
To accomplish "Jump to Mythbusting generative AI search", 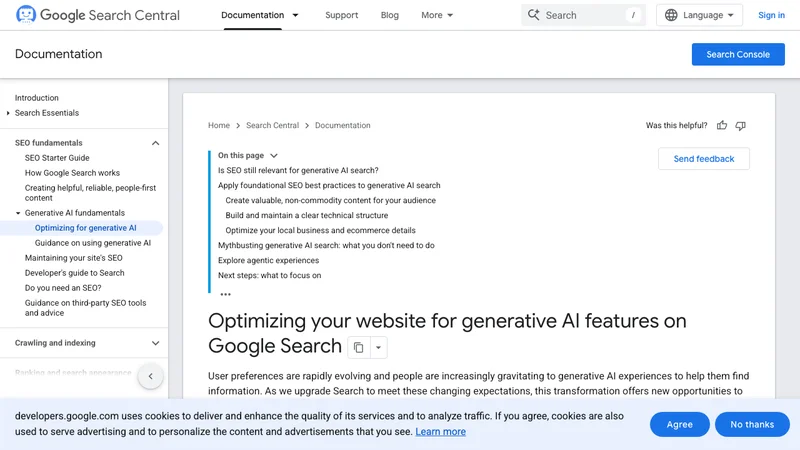I will [326, 245].
